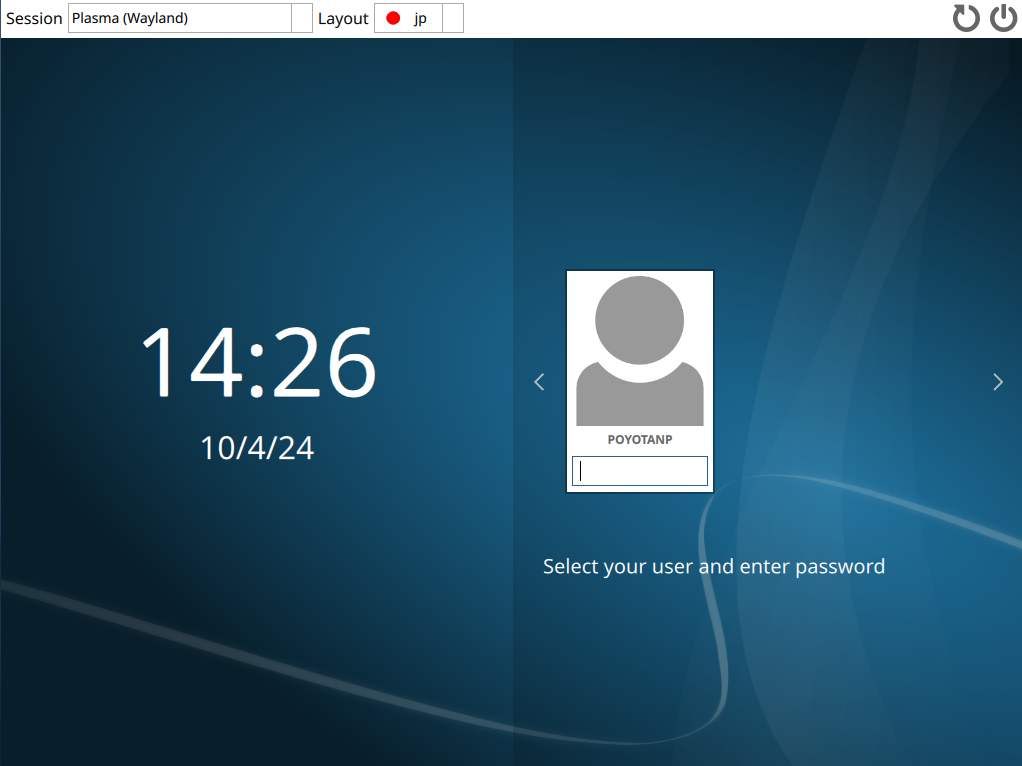This screenshot has height=766, width=1022.
Task: Select the POYOTANP username label
Action: point(639,438)
